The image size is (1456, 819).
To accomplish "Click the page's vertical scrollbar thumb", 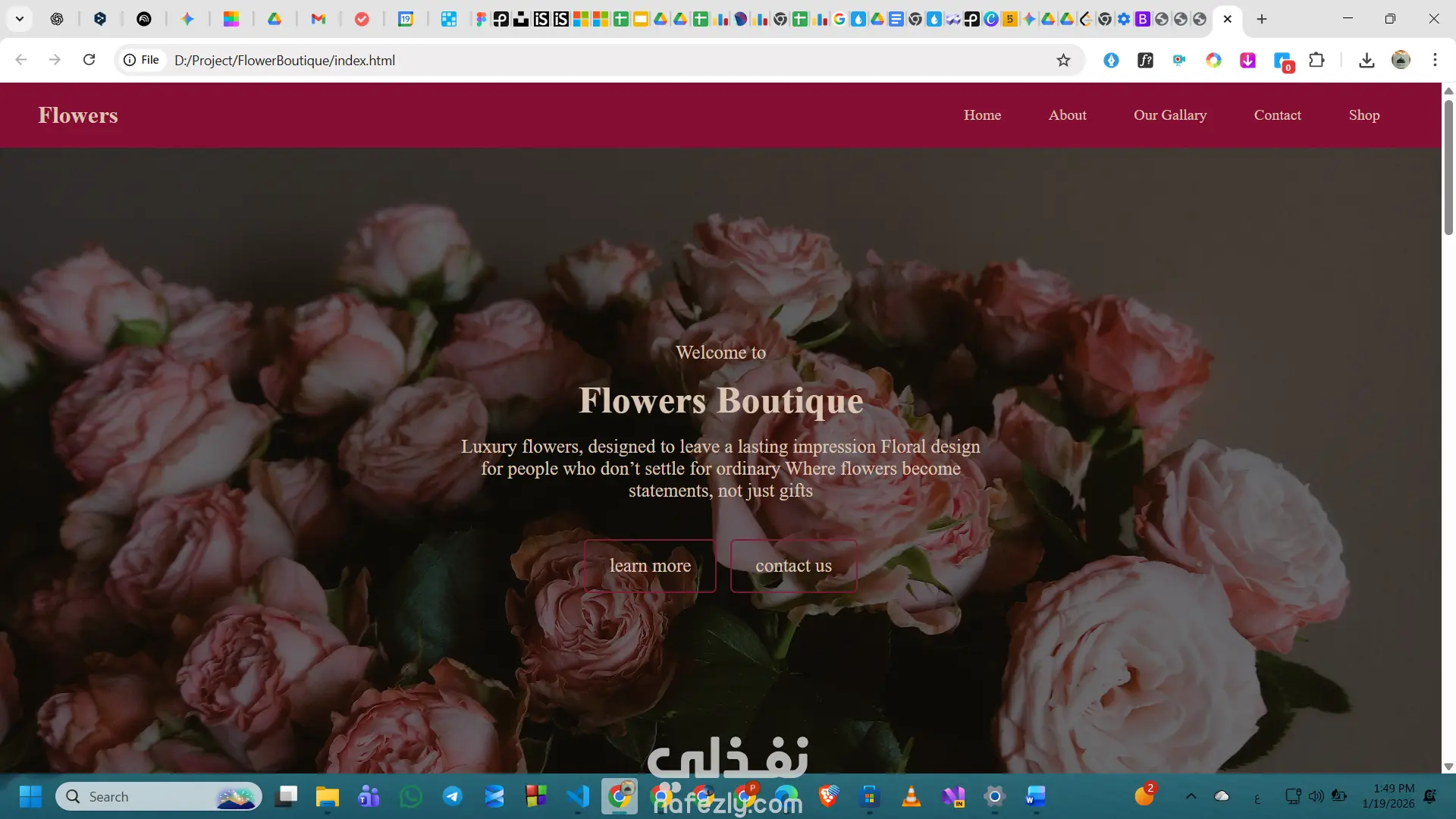I will [1448, 167].
